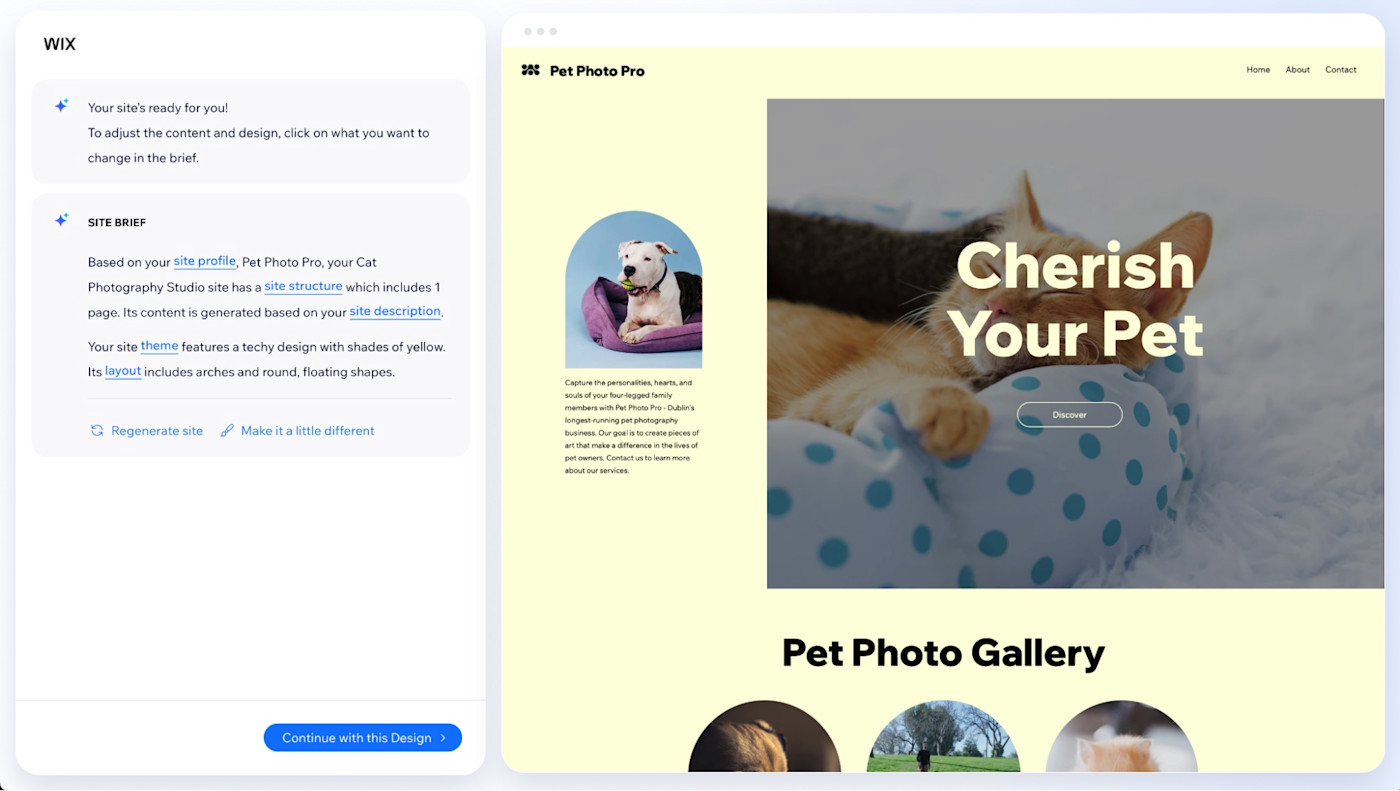The height and width of the screenshot is (791, 1400).
Task: Click the browser preview window dots
Action: (541, 31)
